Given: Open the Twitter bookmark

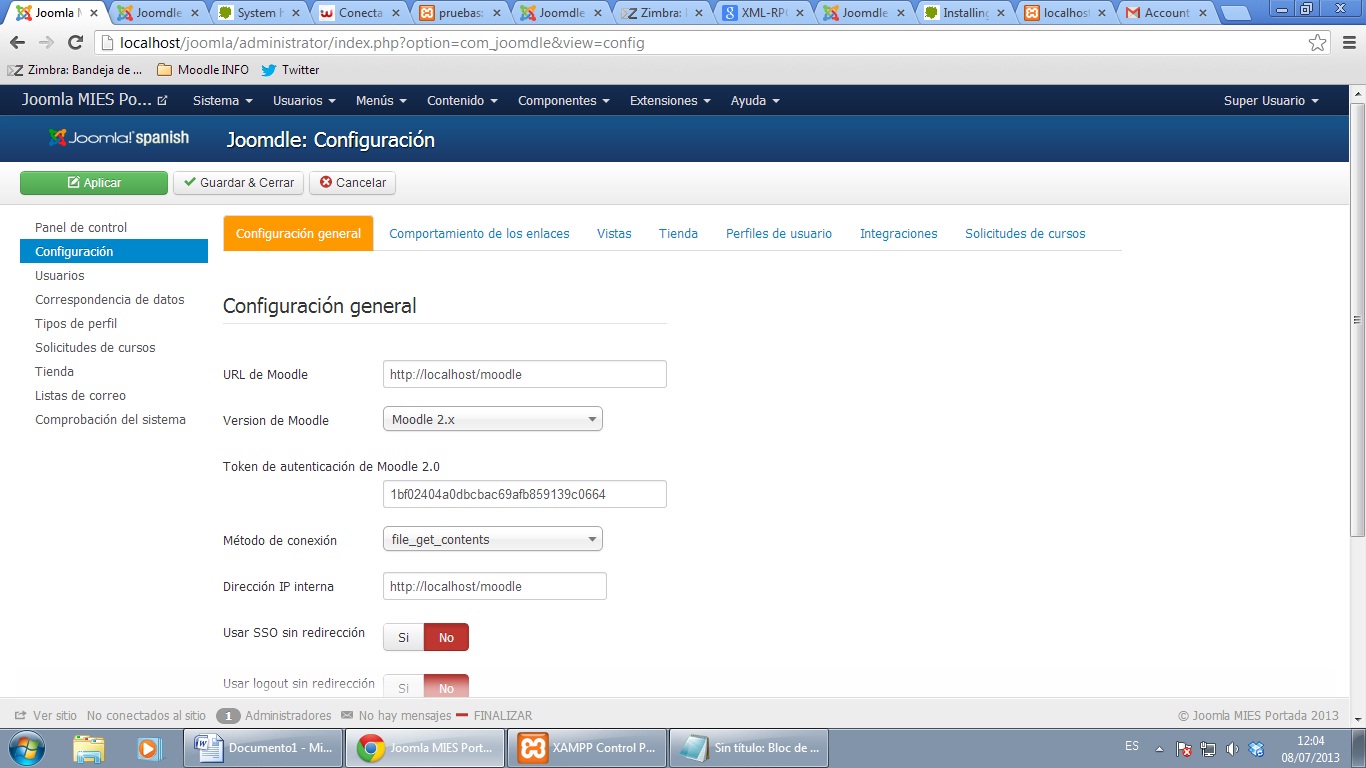Looking at the screenshot, I should [290, 70].
